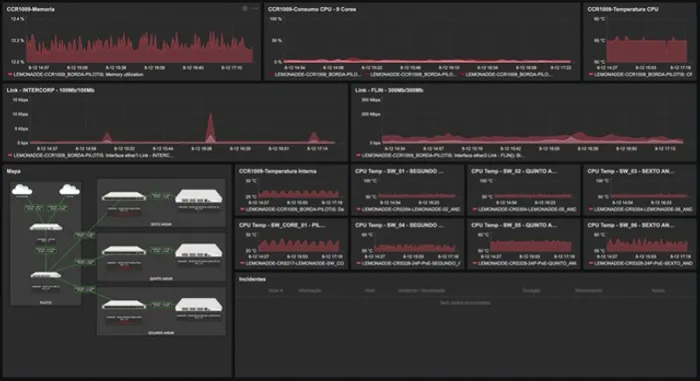Viewport: 700px width, 381px height.
Task: Click the PILOTIS map group label
Action: pyautogui.click(x=46, y=302)
